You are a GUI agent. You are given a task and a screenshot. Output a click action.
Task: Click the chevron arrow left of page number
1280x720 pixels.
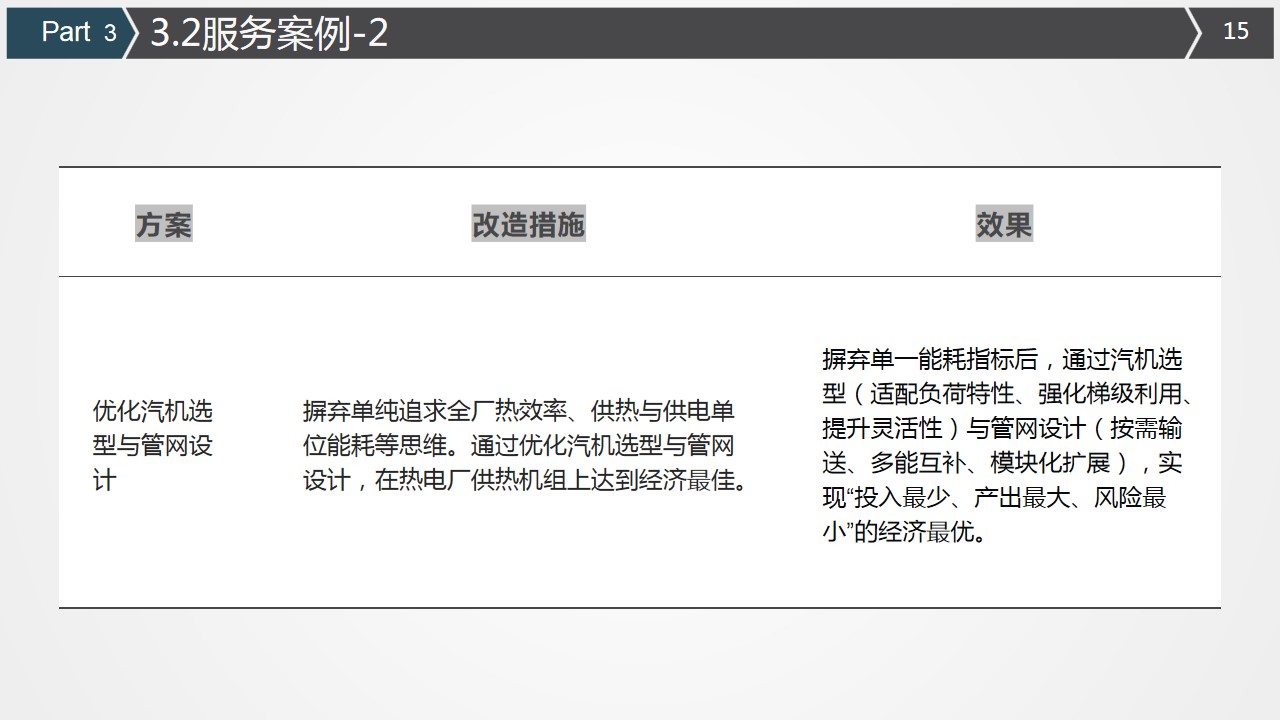(1194, 33)
